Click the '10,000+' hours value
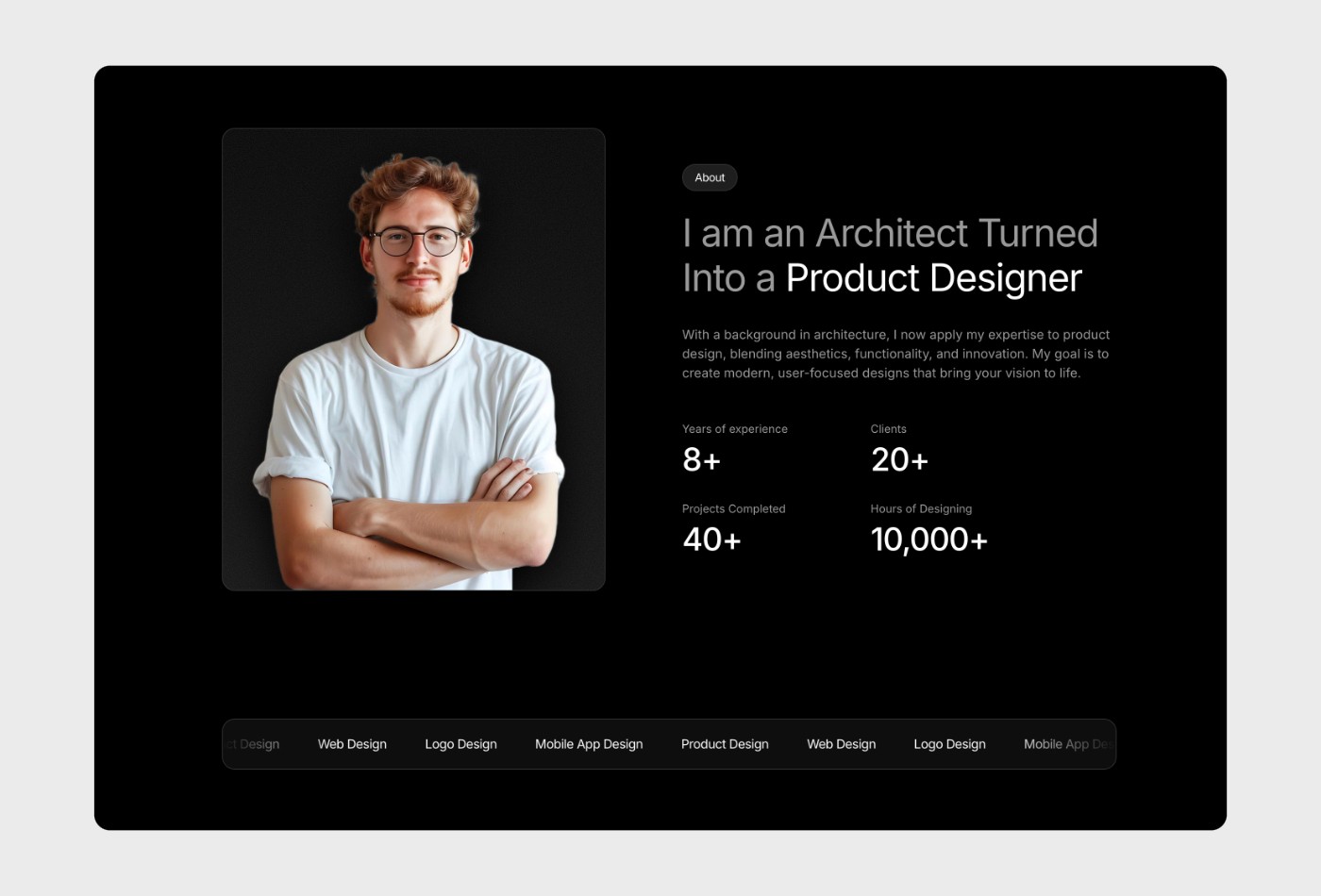Viewport: 1321px width, 896px height. coord(928,539)
